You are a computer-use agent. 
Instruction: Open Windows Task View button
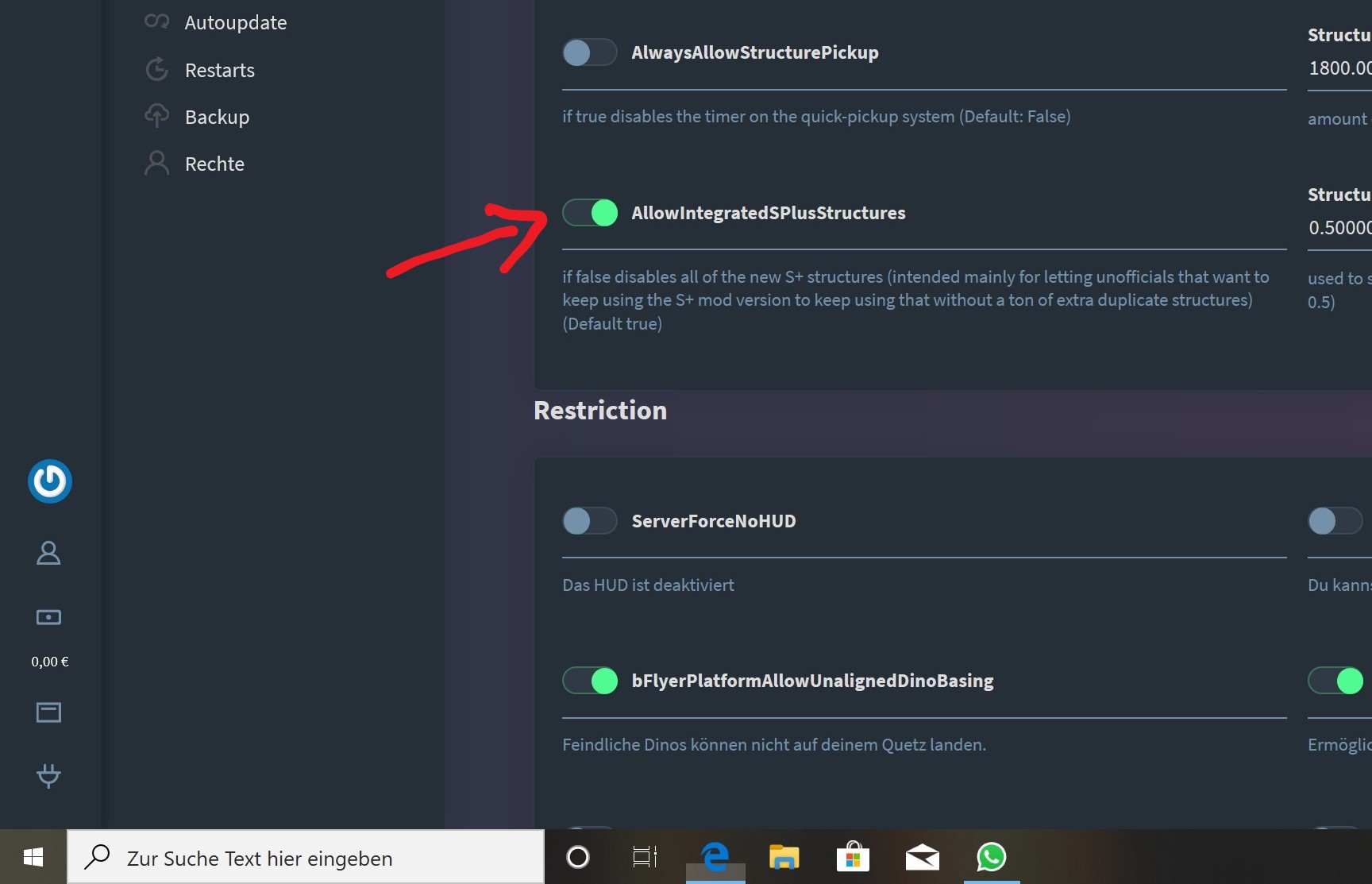click(x=645, y=857)
